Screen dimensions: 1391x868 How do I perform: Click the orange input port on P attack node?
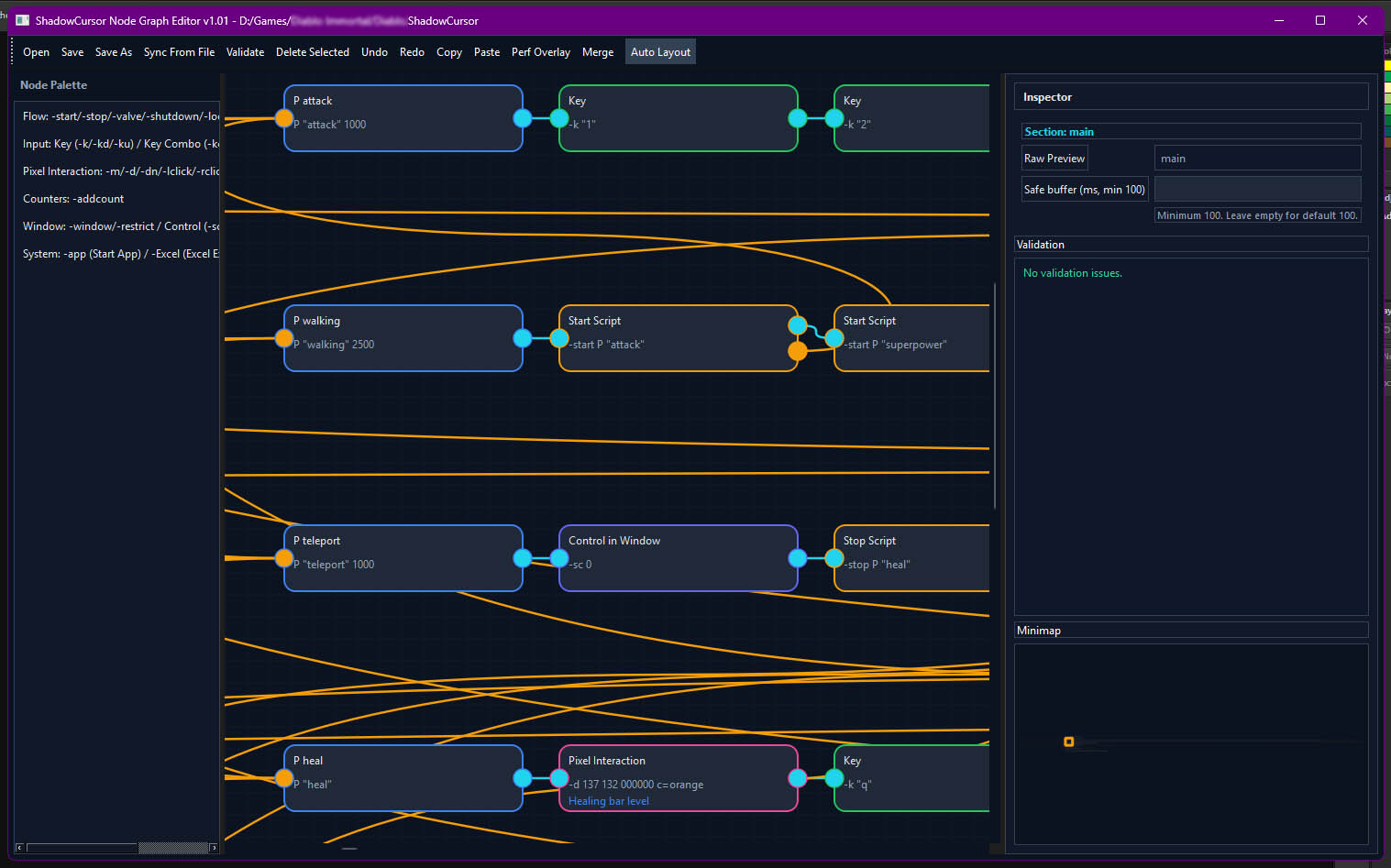284,118
